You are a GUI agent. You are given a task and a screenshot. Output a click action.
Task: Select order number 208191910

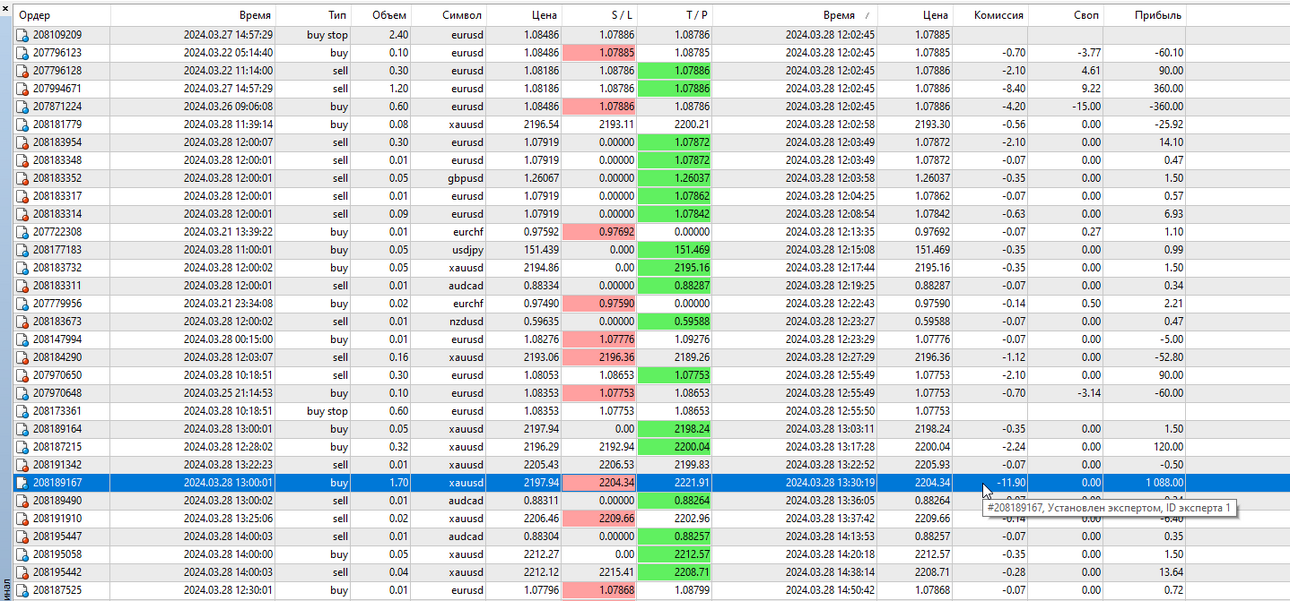(58, 519)
